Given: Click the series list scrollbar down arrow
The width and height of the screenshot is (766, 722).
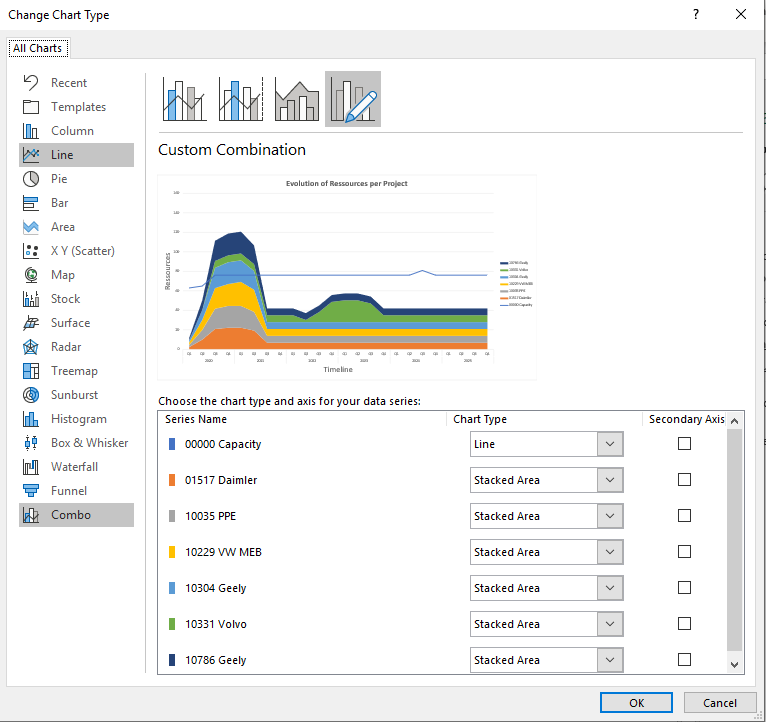Looking at the screenshot, I should click(734, 665).
